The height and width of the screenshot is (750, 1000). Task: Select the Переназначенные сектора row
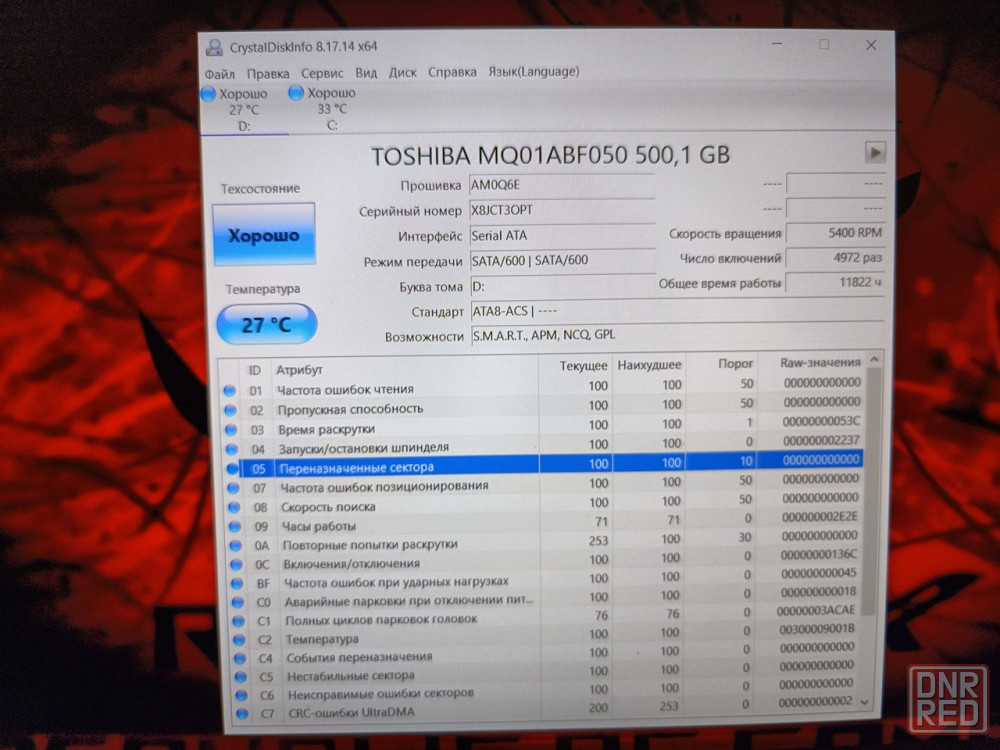(x=400, y=467)
